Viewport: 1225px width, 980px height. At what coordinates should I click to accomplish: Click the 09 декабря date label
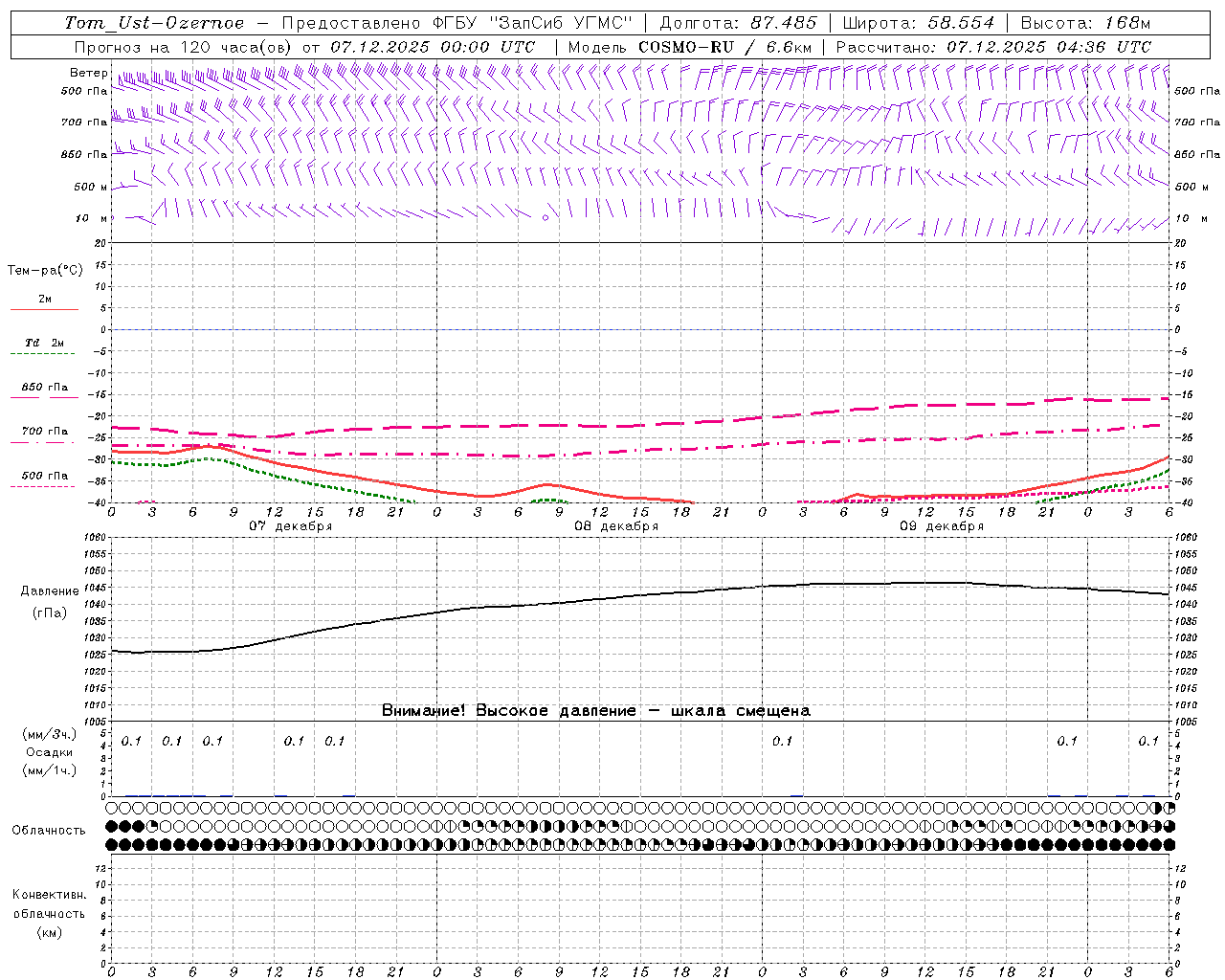pos(942,526)
